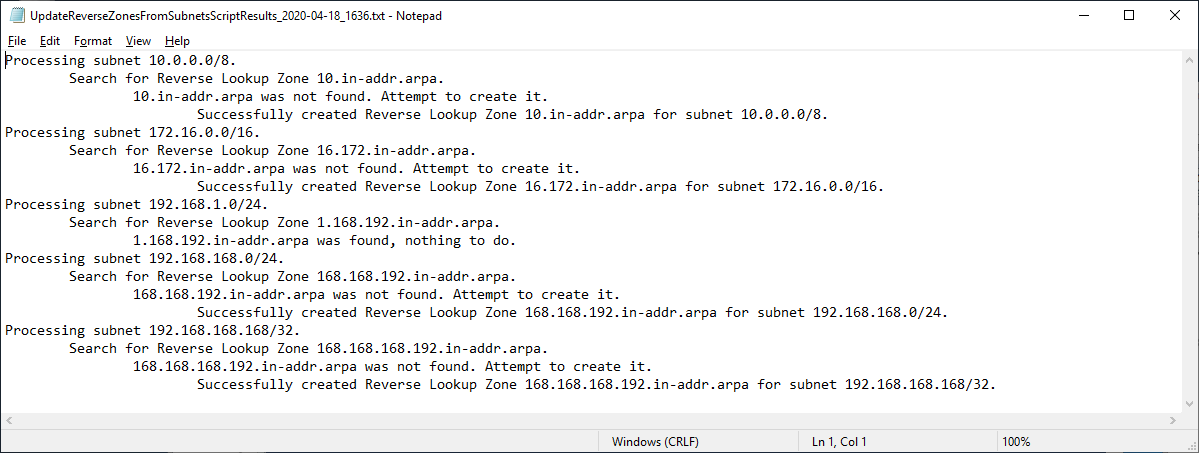Click the Ln 1, Col 1 status indicator

click(839, 442)
